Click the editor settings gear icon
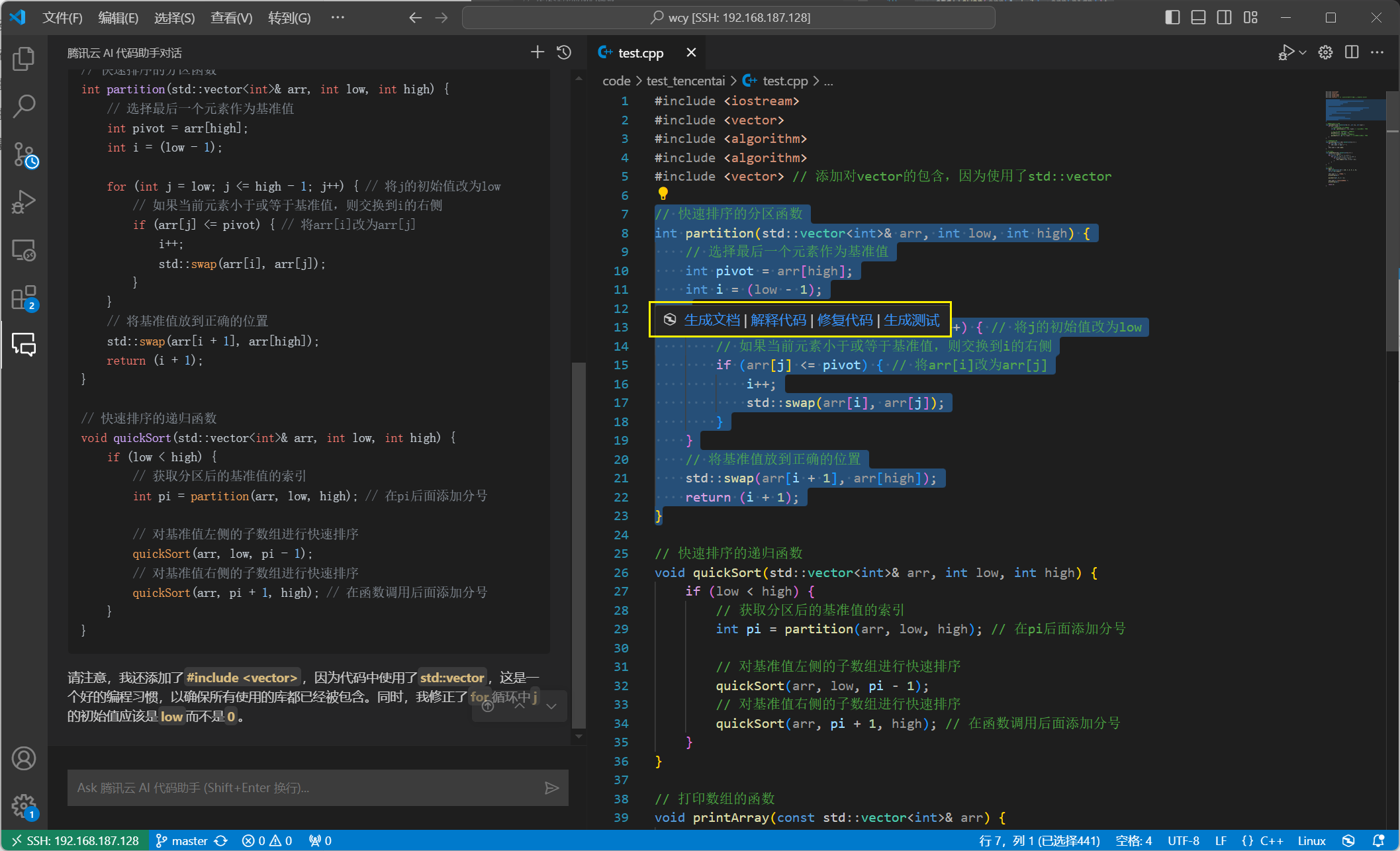The image size is (1400, 851). point(1325,52)
